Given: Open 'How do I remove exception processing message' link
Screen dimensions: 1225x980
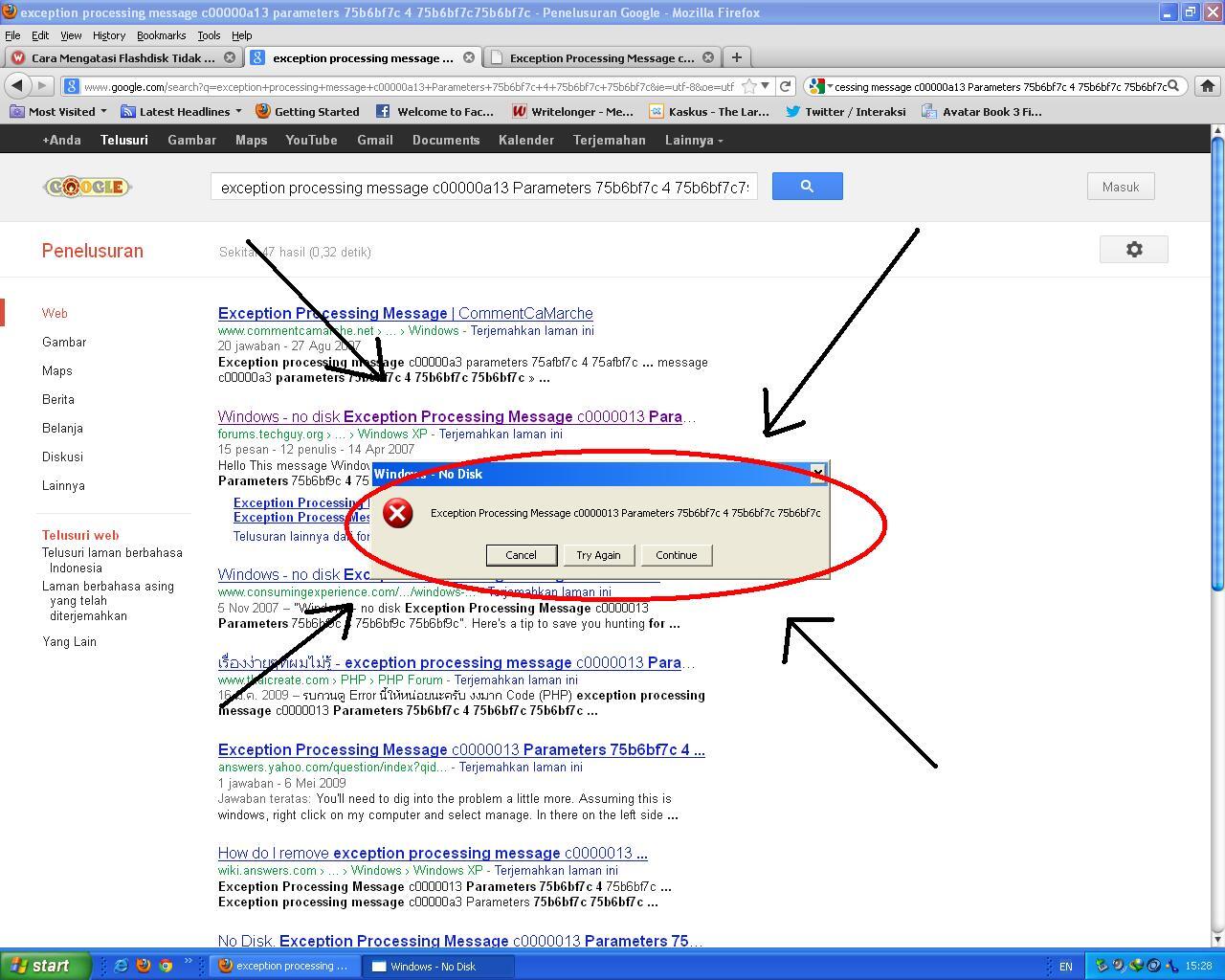Looking at the screenshot, I should (x=433, y=853).
